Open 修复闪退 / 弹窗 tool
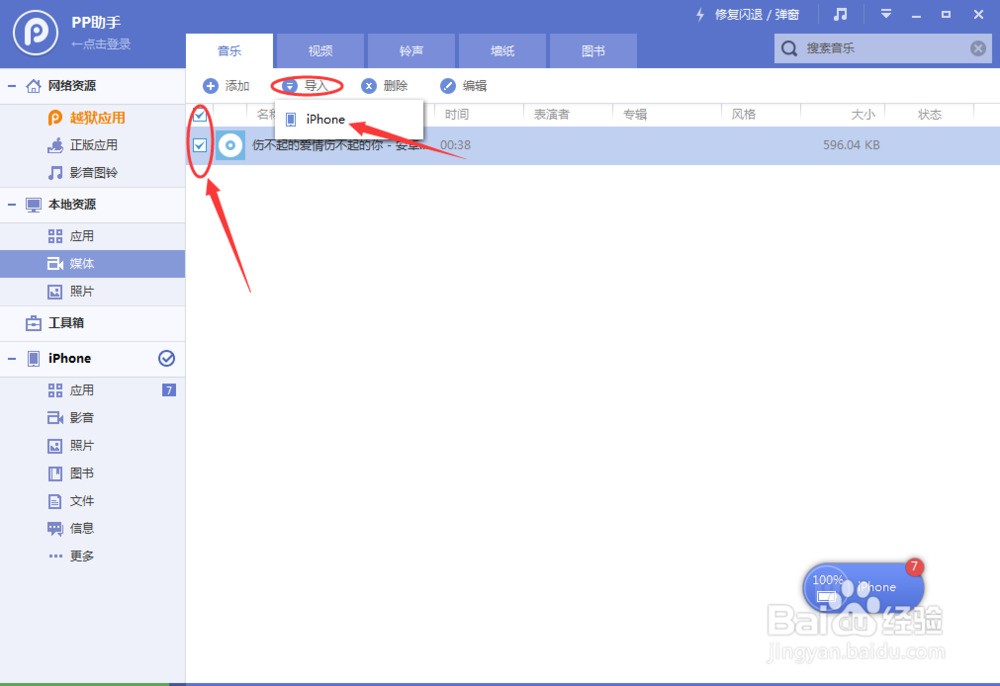 click(x=747, y=15)
